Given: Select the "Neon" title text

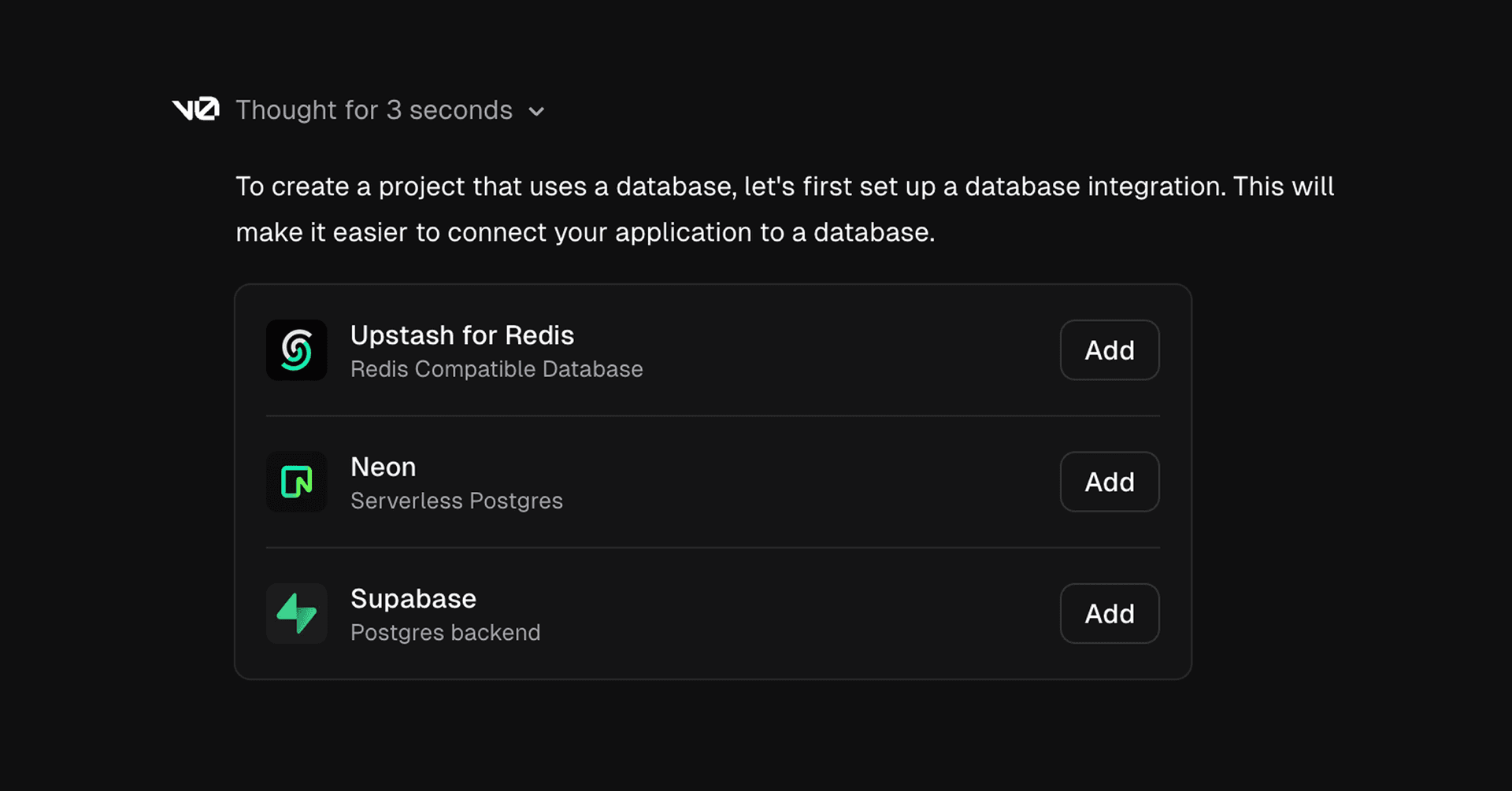Looking at the screenshot, I should pyautogui.click(x=383, y=467).
